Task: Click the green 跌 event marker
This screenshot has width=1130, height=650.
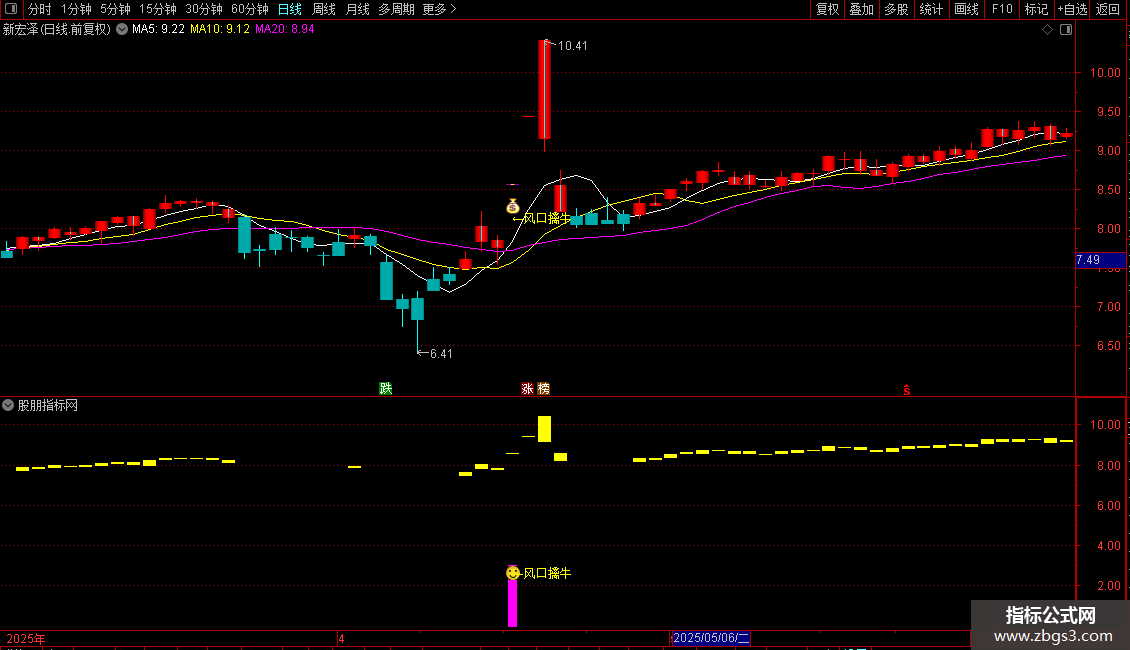Action: click(x=386, y=388)
